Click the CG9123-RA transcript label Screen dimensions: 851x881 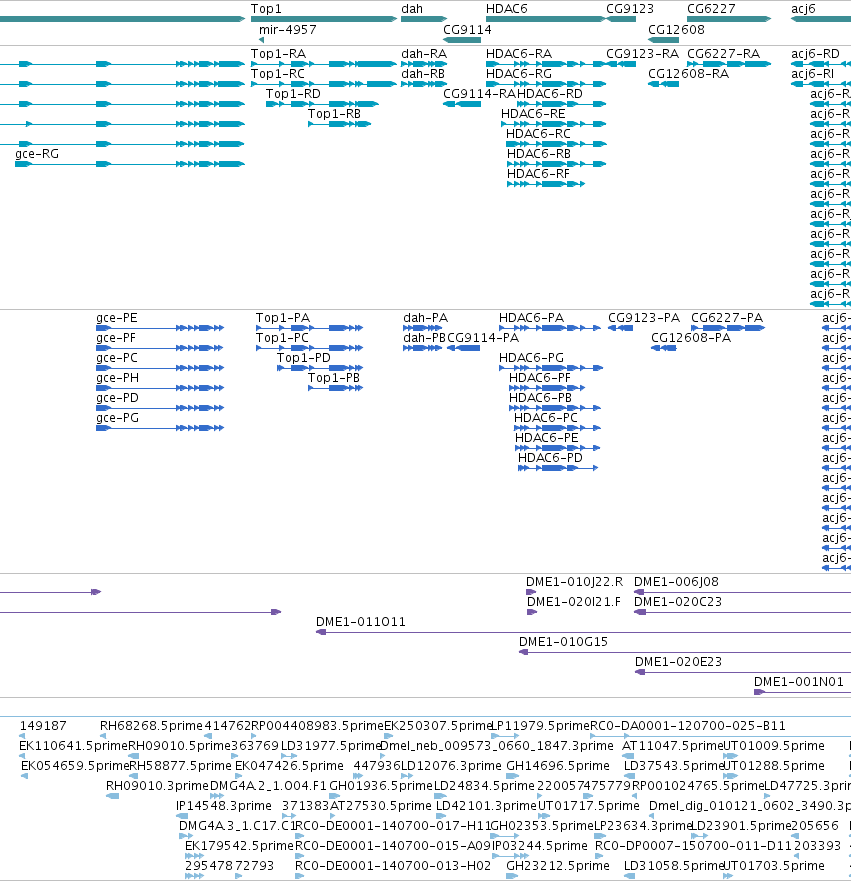[642, 54]
